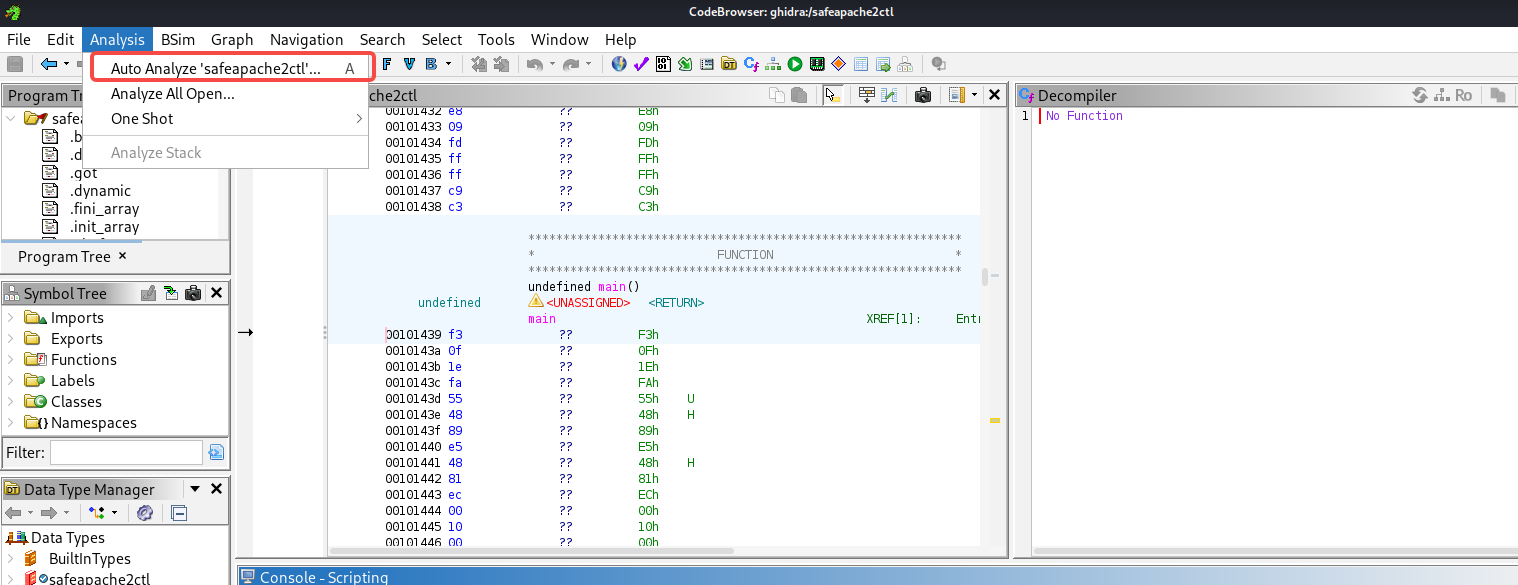Open the dropdown arrow beside the B icon
The height and width of the screenshot is (585, 1518).
pyautogui.click(x=448, y=64)
